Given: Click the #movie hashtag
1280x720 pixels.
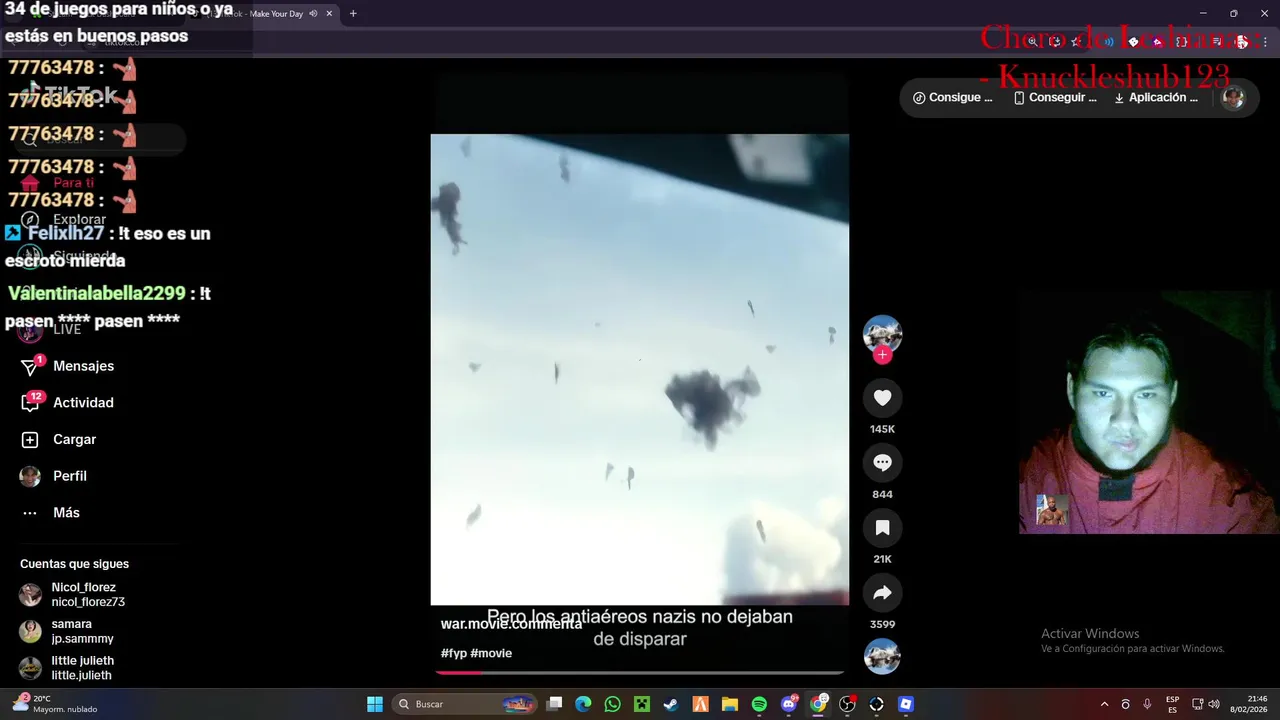Looking at the screenshot, I should [x=491, y=653].
